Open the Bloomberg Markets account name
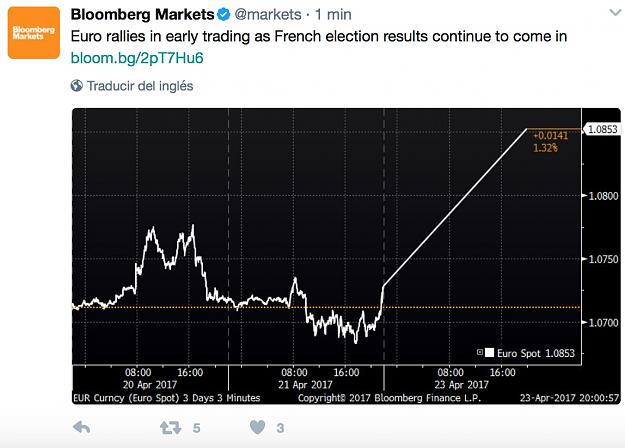The image size is (625, 448). pyautogui.click(x=142, y=15)
